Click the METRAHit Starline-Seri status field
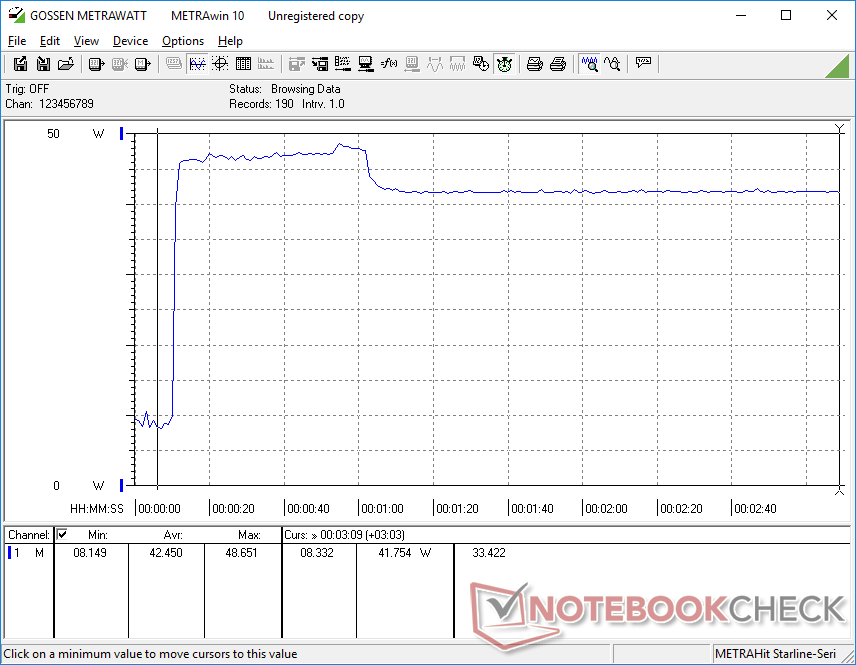This screenshot has width=856, height=665. tap(775, 654)
